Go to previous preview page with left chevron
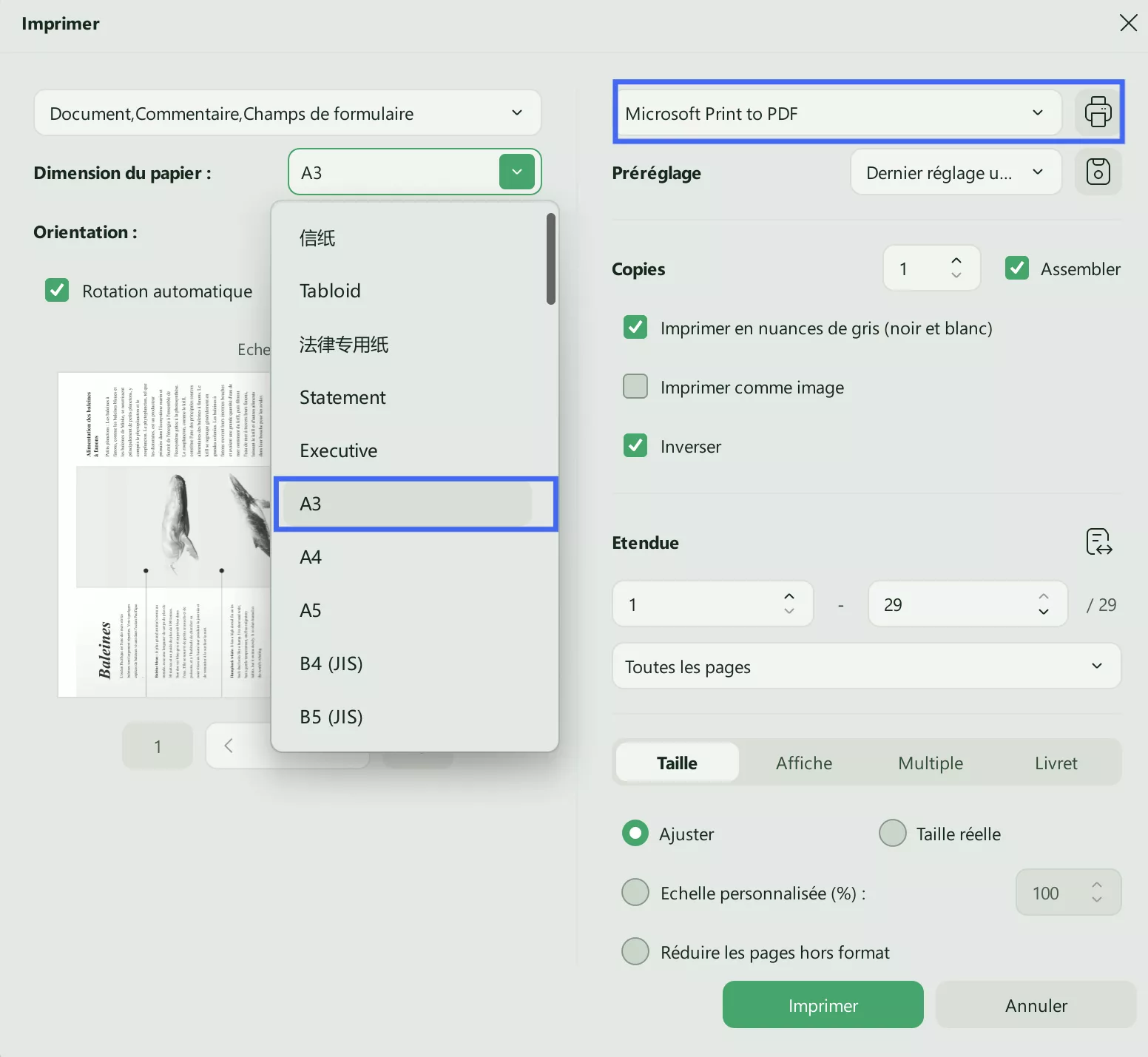Viewport: 1148px width, 1057px height. coord(229,746)
